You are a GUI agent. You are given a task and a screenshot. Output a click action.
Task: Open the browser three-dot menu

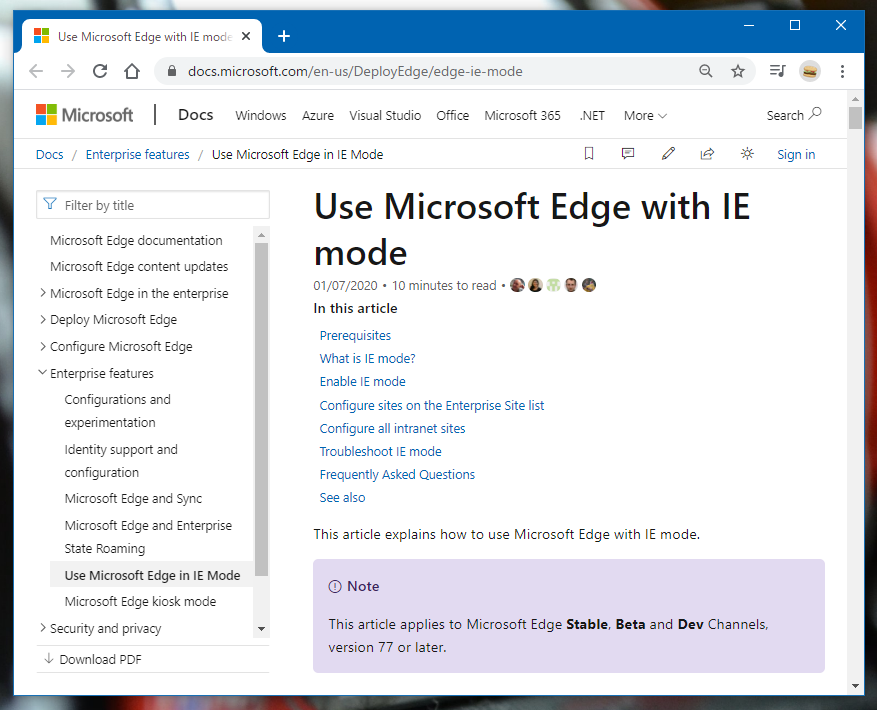(x=842, y=71)
